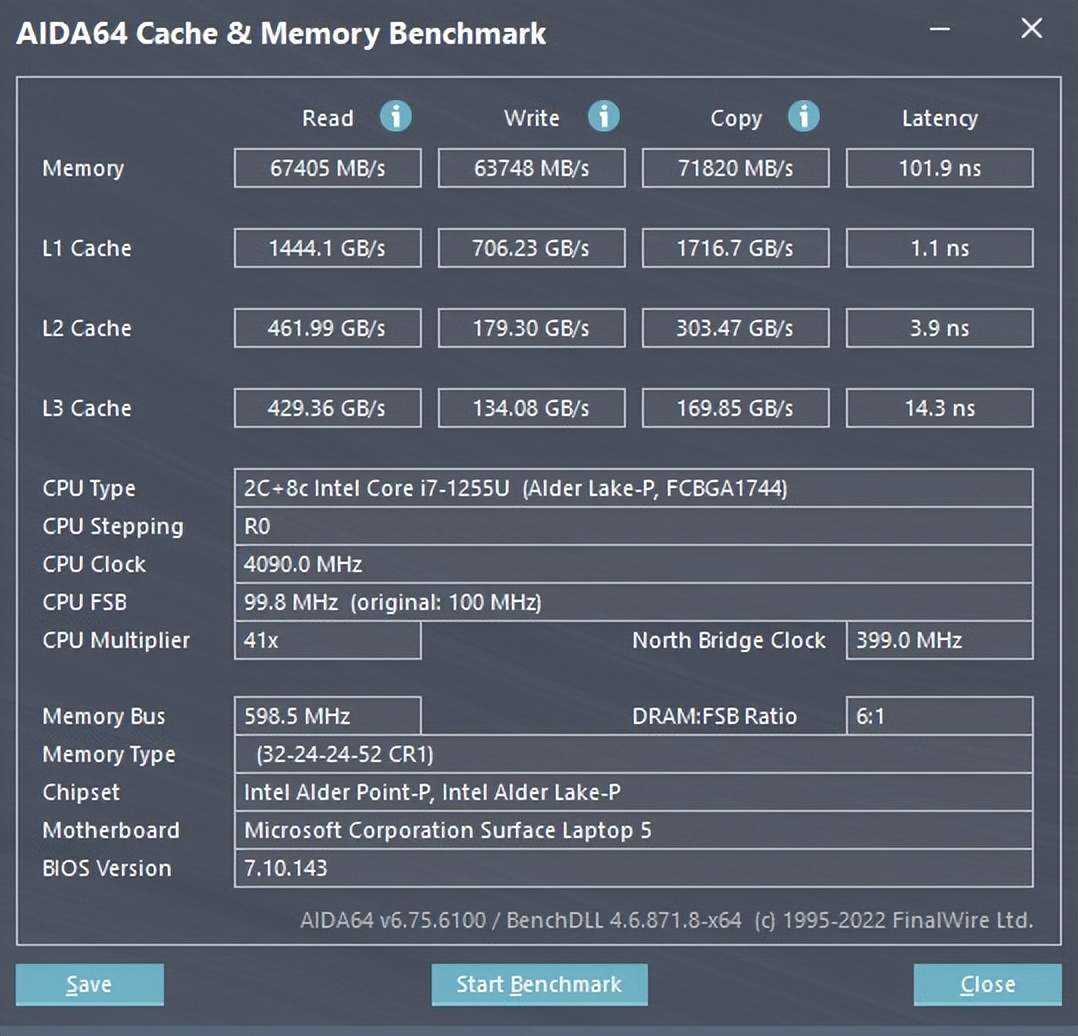This screenshot has height=1036, width=1078.
Task: Click the Write column info icon
Action: pyautogui.click(x=604, y=117)
